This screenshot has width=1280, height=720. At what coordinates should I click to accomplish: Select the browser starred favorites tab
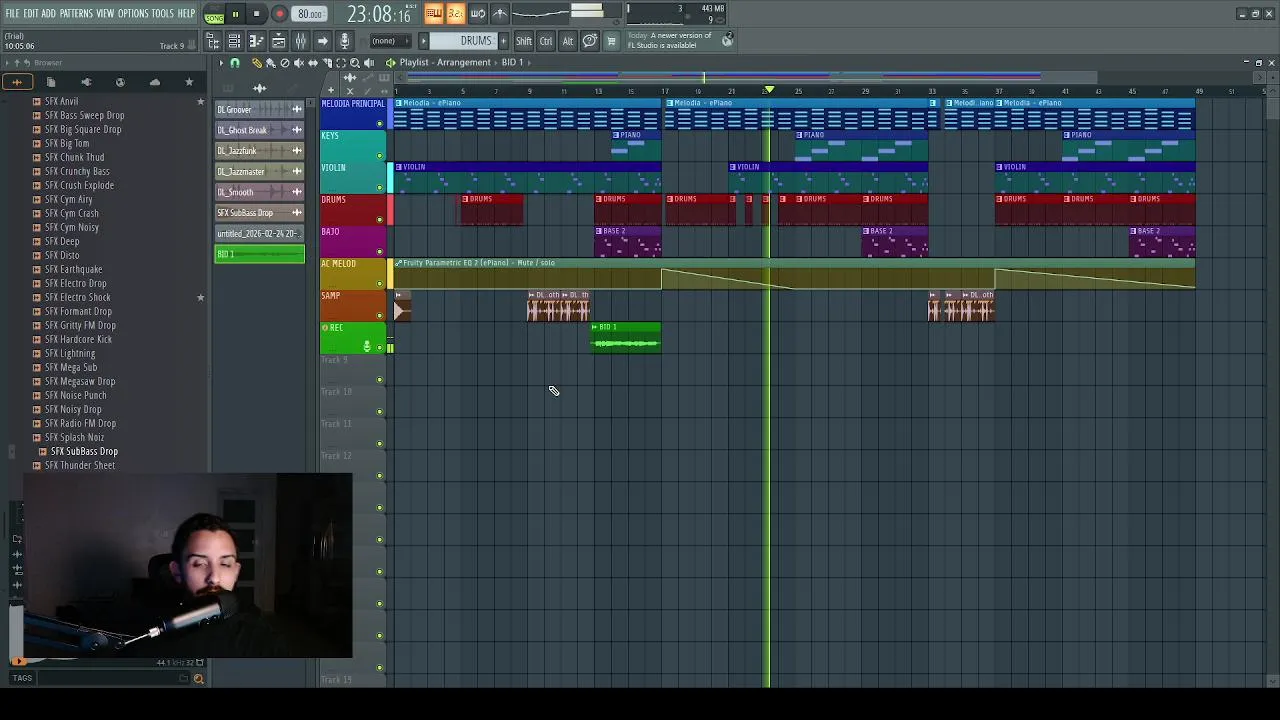[x=189, y=82]
